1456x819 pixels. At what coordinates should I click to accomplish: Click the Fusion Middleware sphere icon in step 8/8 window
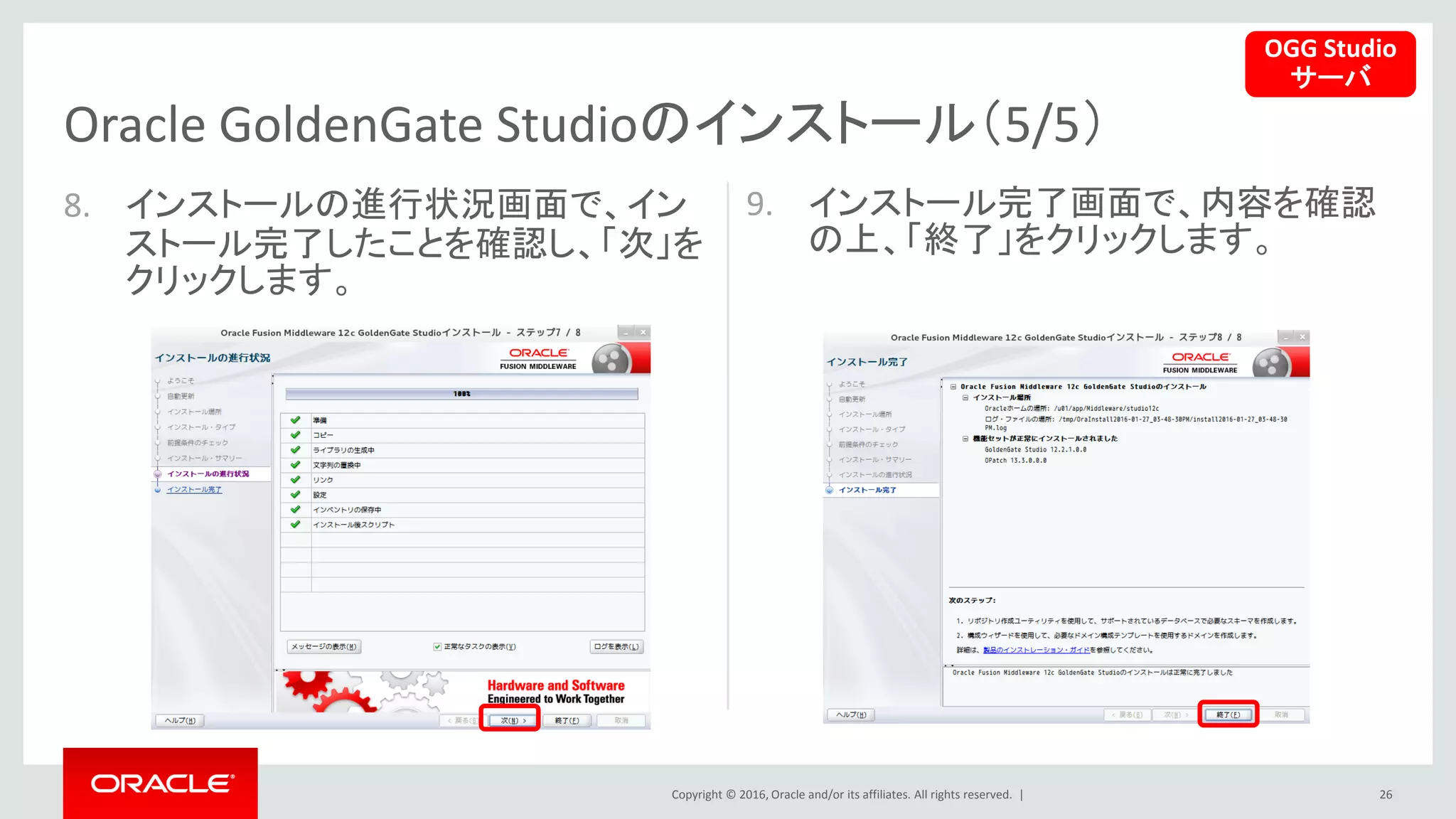coord(1272,364)
